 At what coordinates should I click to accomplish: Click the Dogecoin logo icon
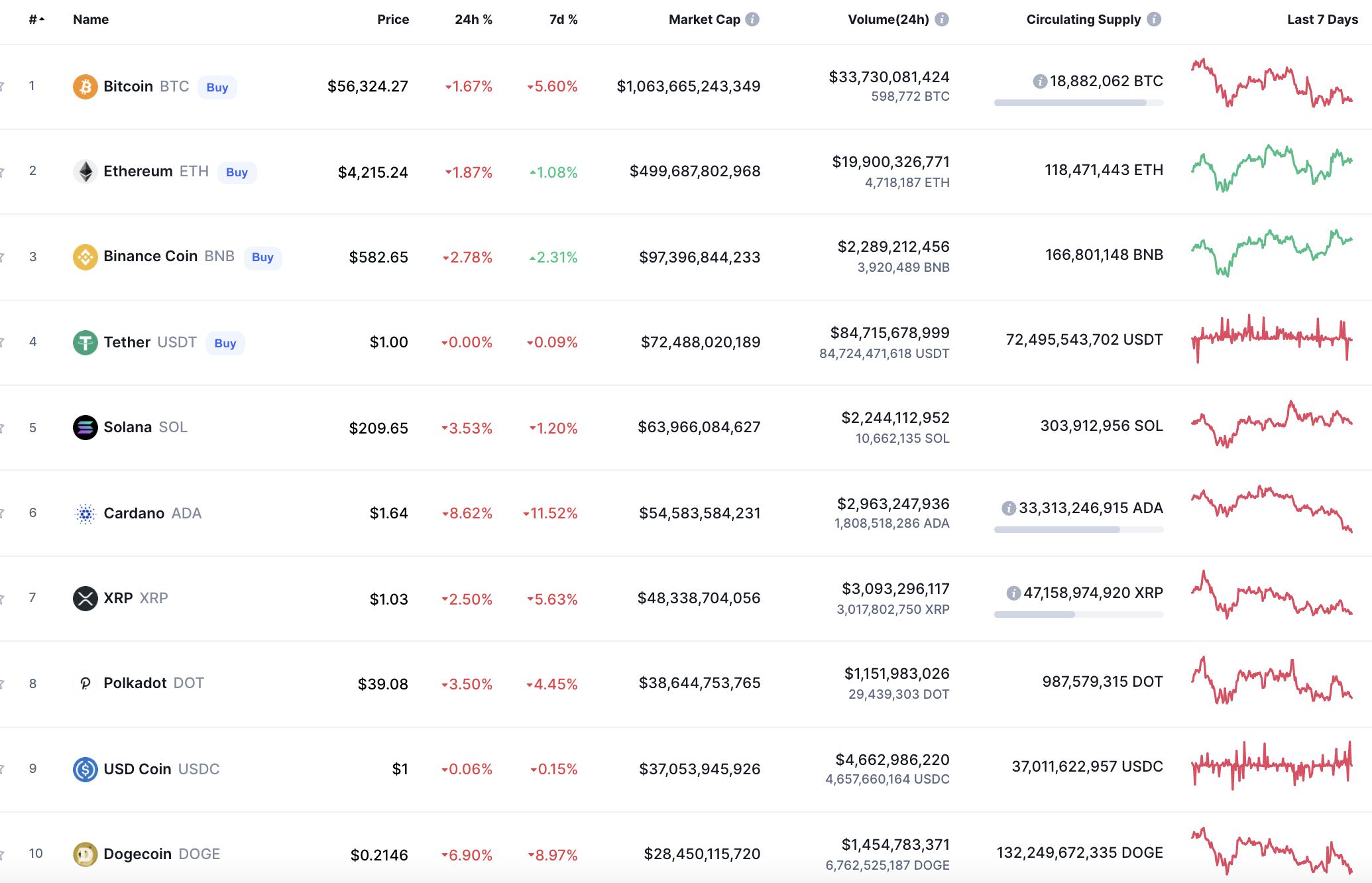(x=85, y=854)
